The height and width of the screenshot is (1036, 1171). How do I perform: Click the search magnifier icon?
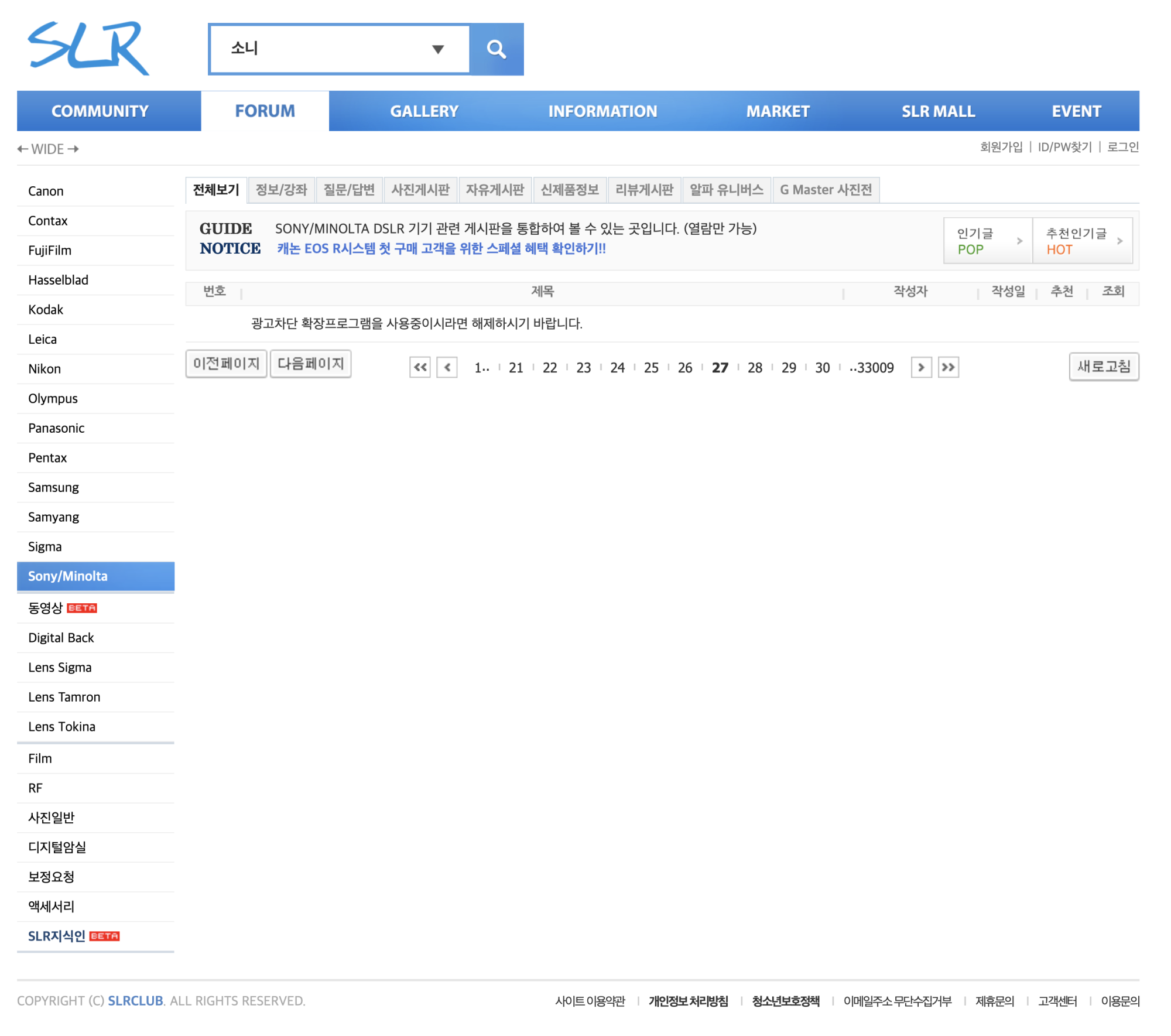click(496, 49)
